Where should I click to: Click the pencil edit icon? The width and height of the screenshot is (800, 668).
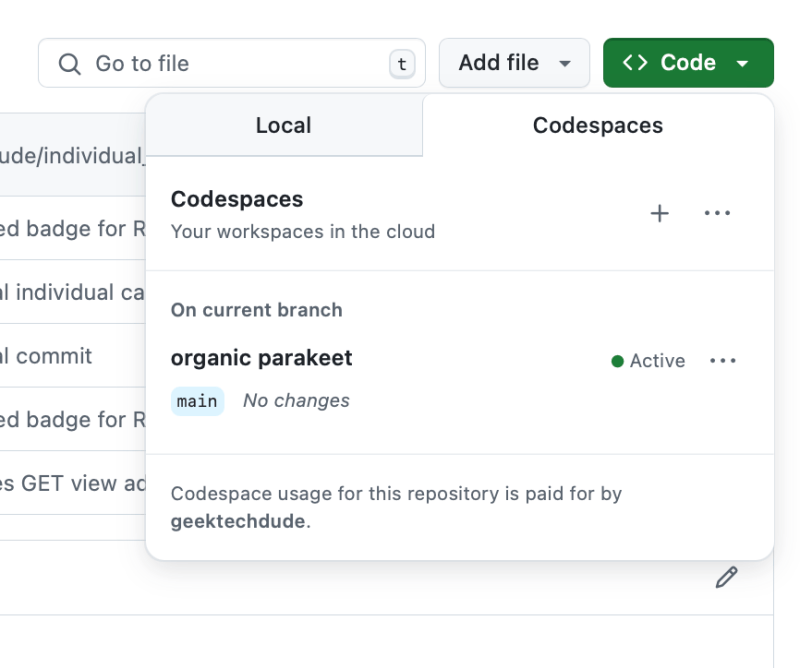pos(727,577)
